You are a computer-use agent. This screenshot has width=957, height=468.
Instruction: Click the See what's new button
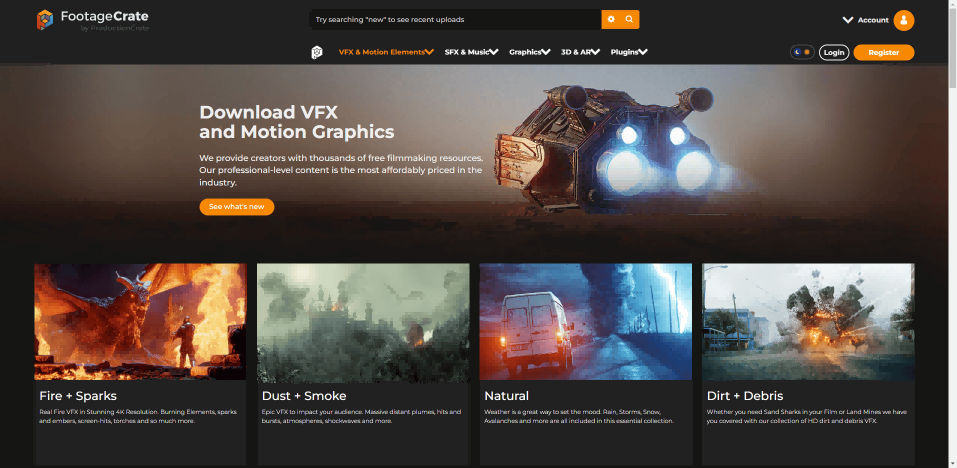click(x=236, y=207)
